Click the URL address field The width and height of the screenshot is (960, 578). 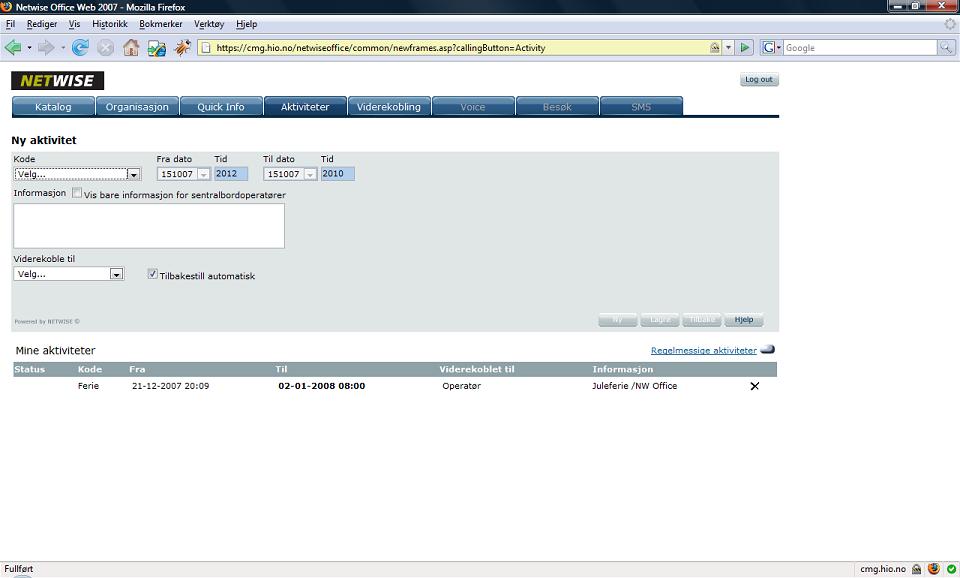click(x=459, y=48)
